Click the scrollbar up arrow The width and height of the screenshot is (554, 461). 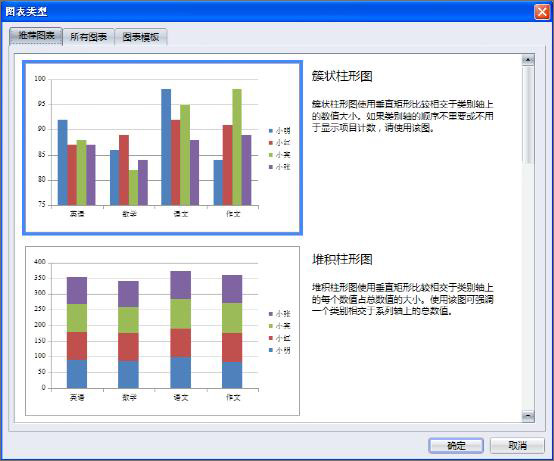528,60
